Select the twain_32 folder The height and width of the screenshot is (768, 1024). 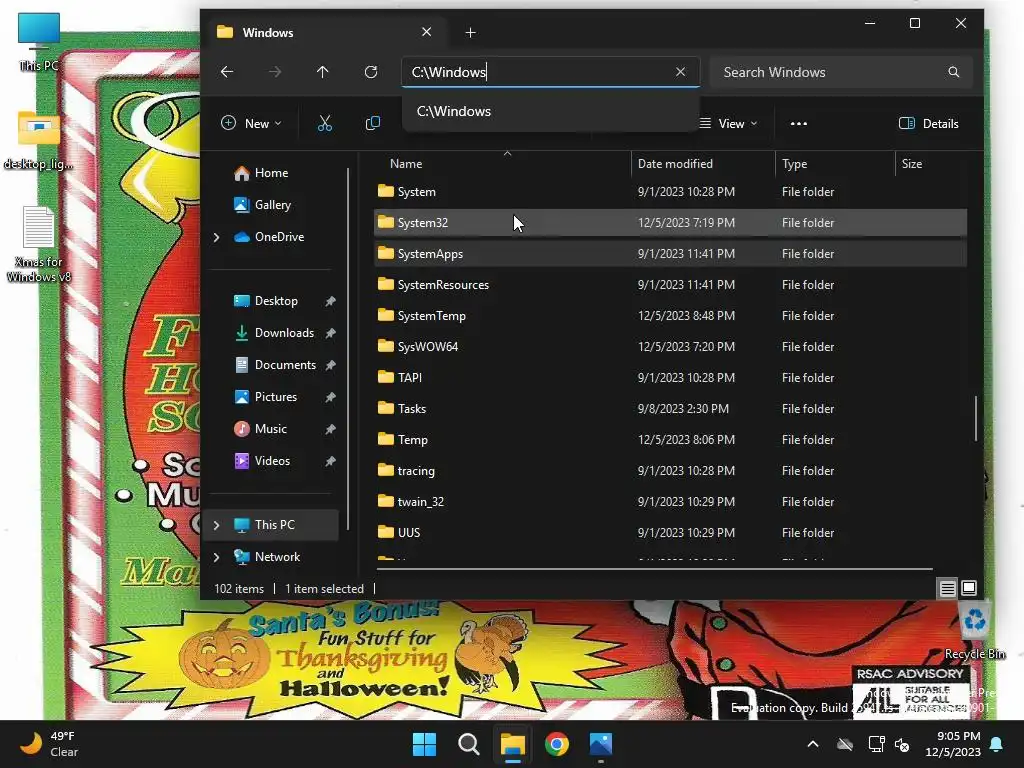(x=670, y=502)
